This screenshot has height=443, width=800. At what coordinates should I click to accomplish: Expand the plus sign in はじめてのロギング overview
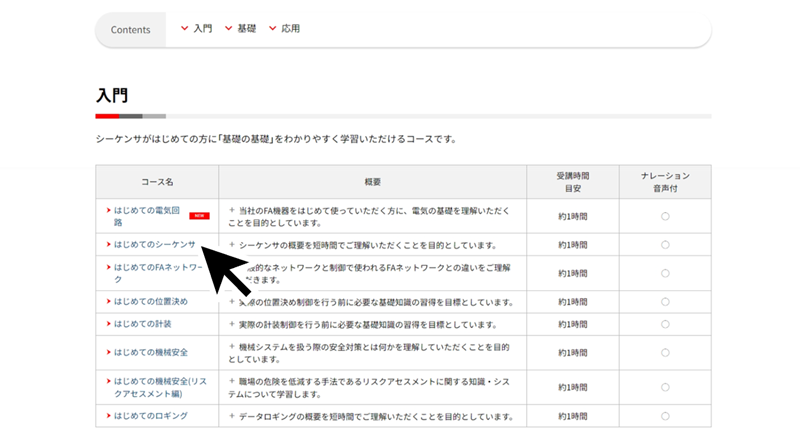point(232,415)
